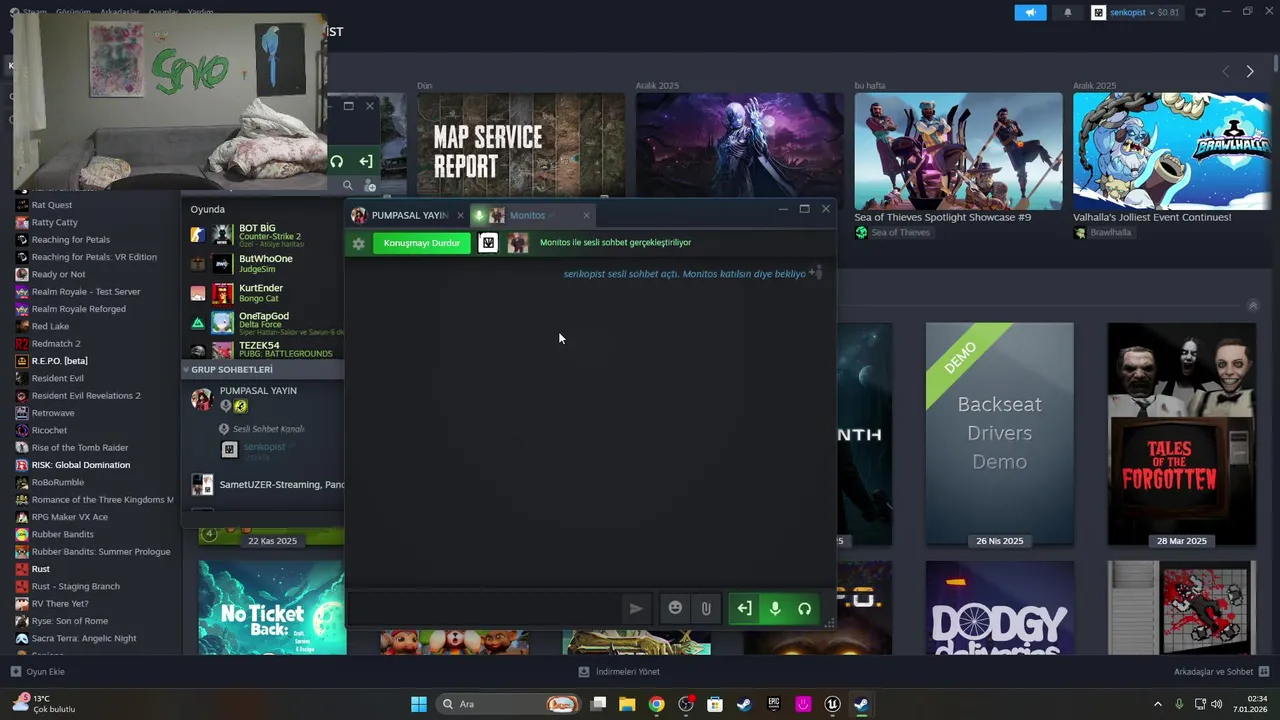Screen dimensions: 1280x720
Task: Show hidden system tray icons chevron
Action: pos(1158,704)
